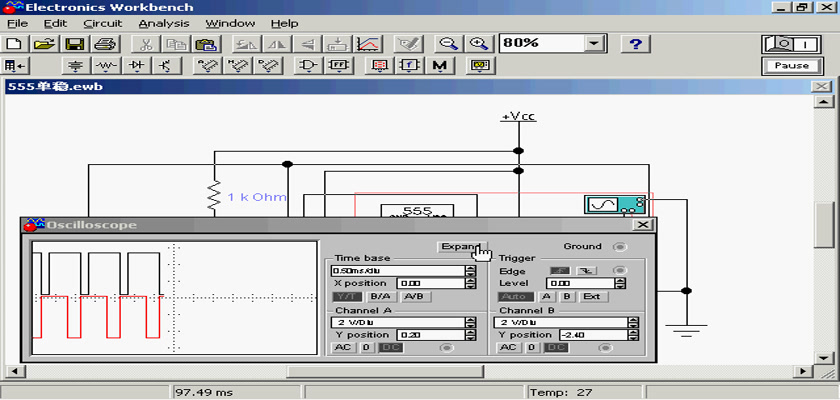The height and width of the screenshot is (400, 840).
Task: Open the Window menu
Action: (230, 24)
